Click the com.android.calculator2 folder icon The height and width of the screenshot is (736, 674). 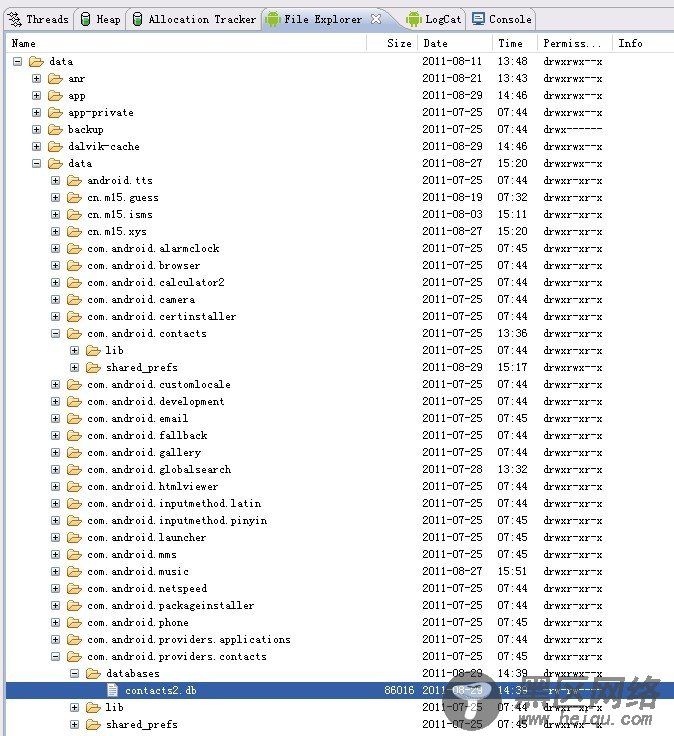[74, 283]
